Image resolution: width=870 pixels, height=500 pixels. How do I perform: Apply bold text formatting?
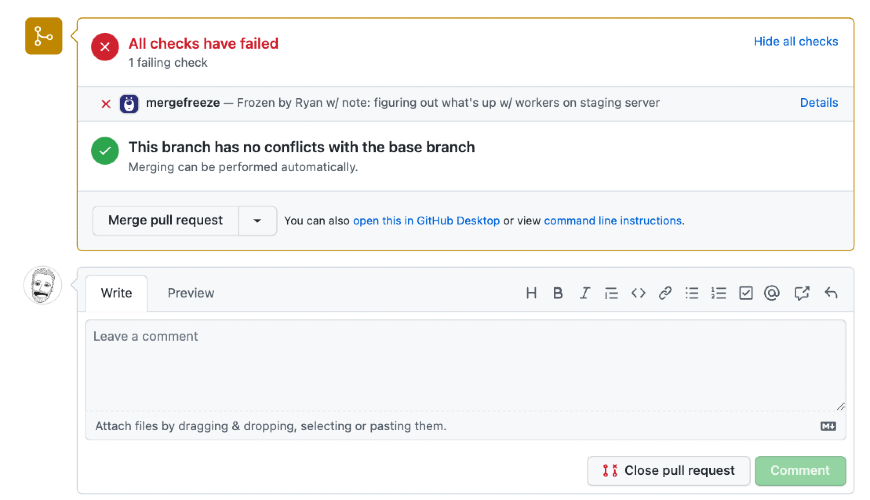point(558,293)
